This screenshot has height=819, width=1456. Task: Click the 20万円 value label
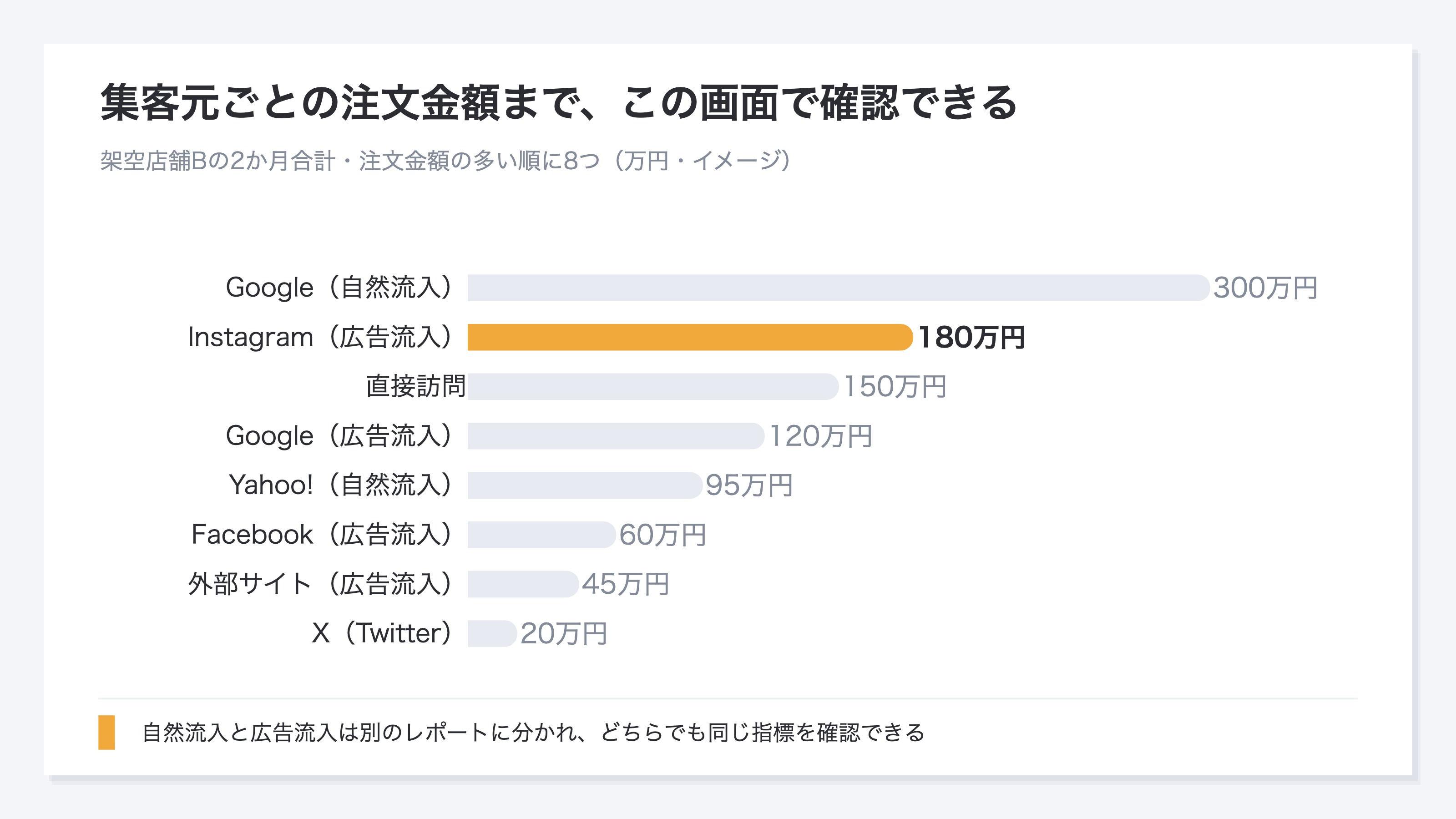(x=564, y=634)
